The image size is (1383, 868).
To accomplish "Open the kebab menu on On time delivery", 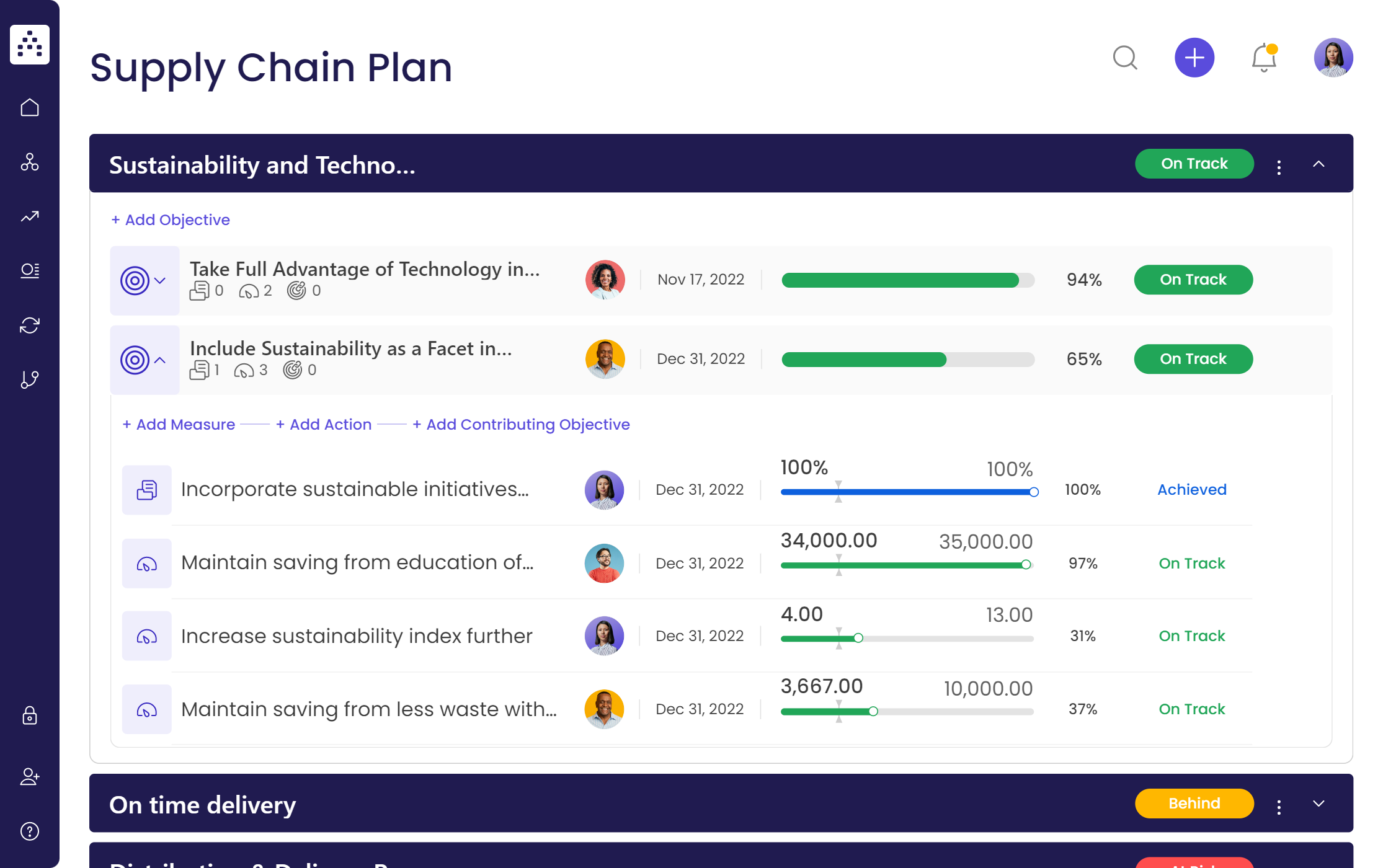I will 1279,803.
